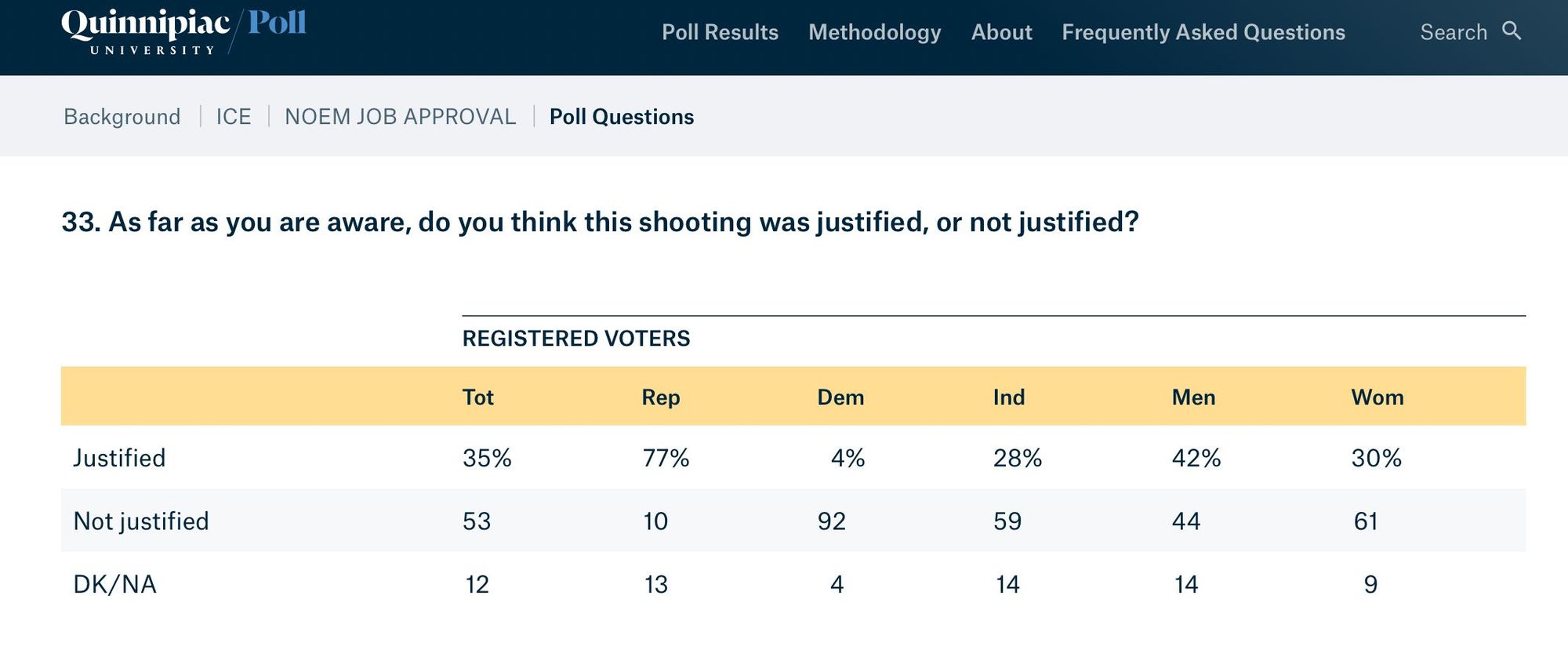
Task: Click the search magnifying glass icon
Action: click(x=1512, y=31)
